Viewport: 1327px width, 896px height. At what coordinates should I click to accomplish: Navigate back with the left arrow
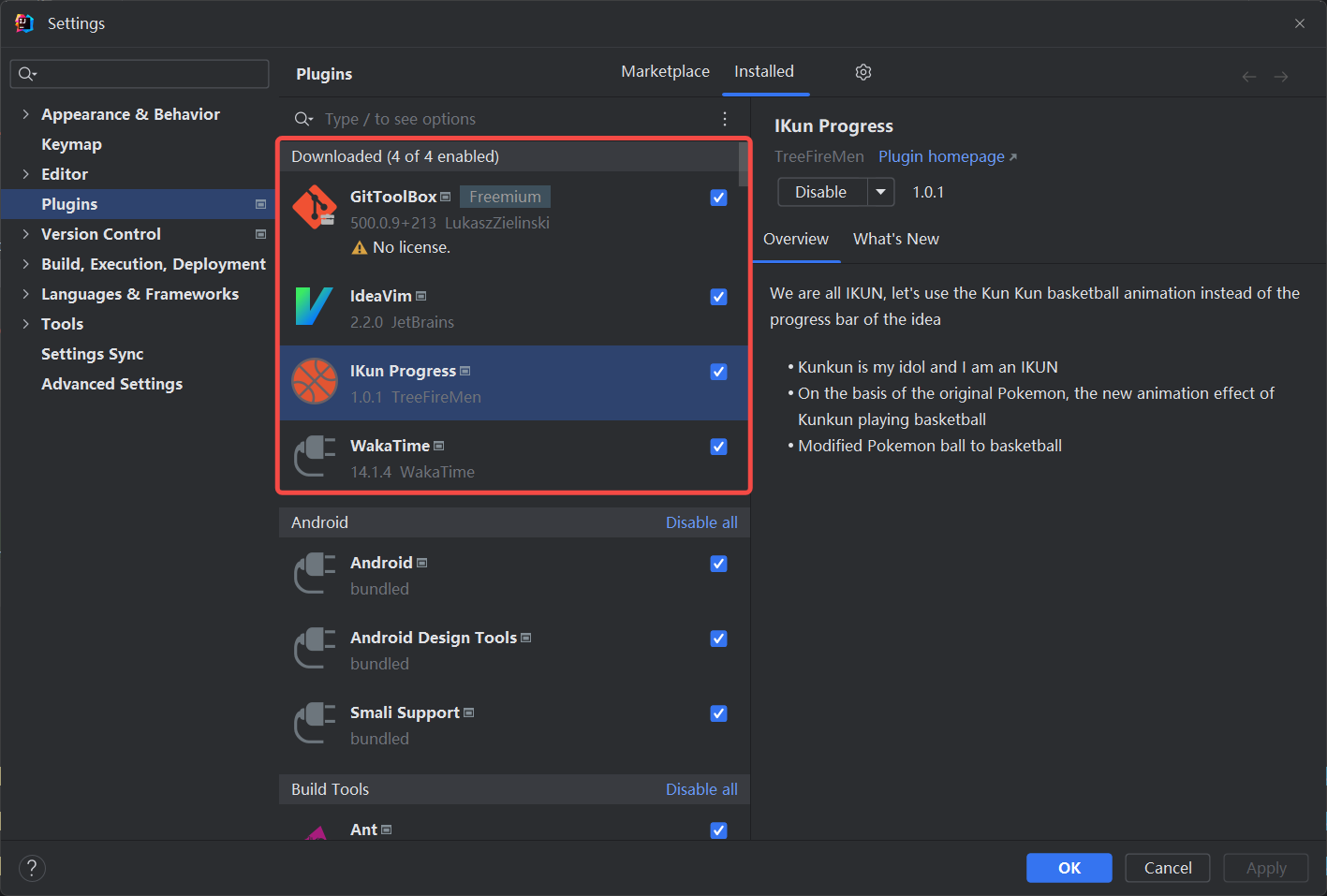point(1249,77)
